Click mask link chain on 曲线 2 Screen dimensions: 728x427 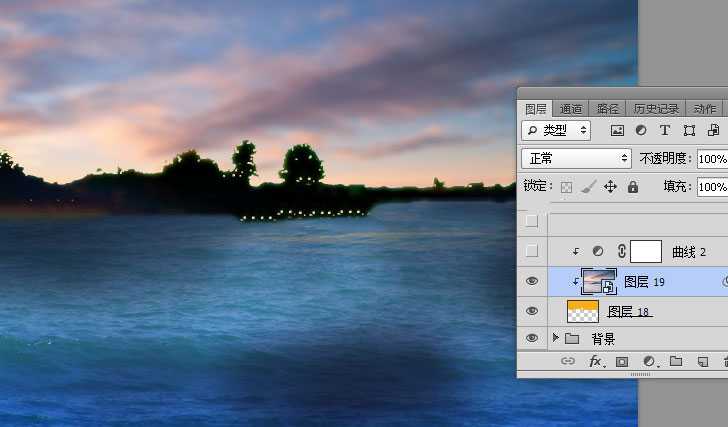coord(622,251)
